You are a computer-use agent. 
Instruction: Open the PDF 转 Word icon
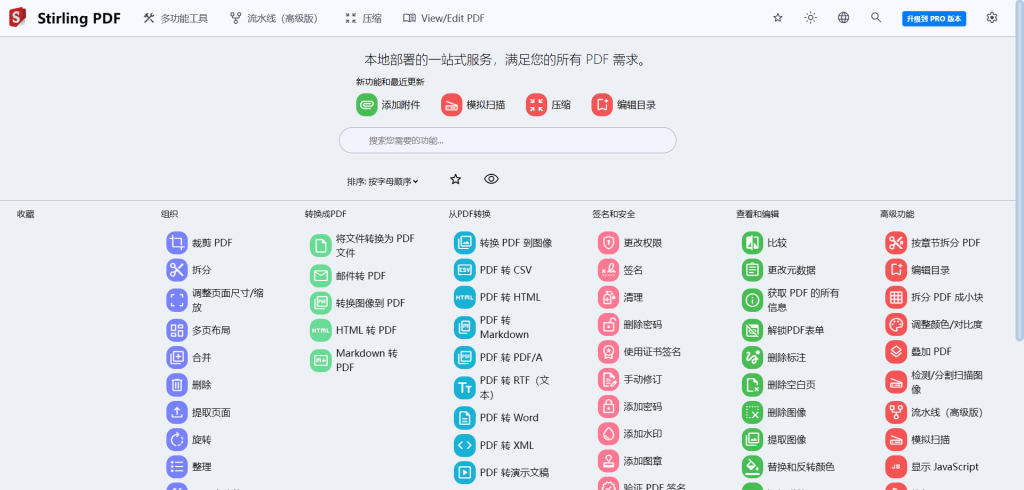[x=465, y=417]
